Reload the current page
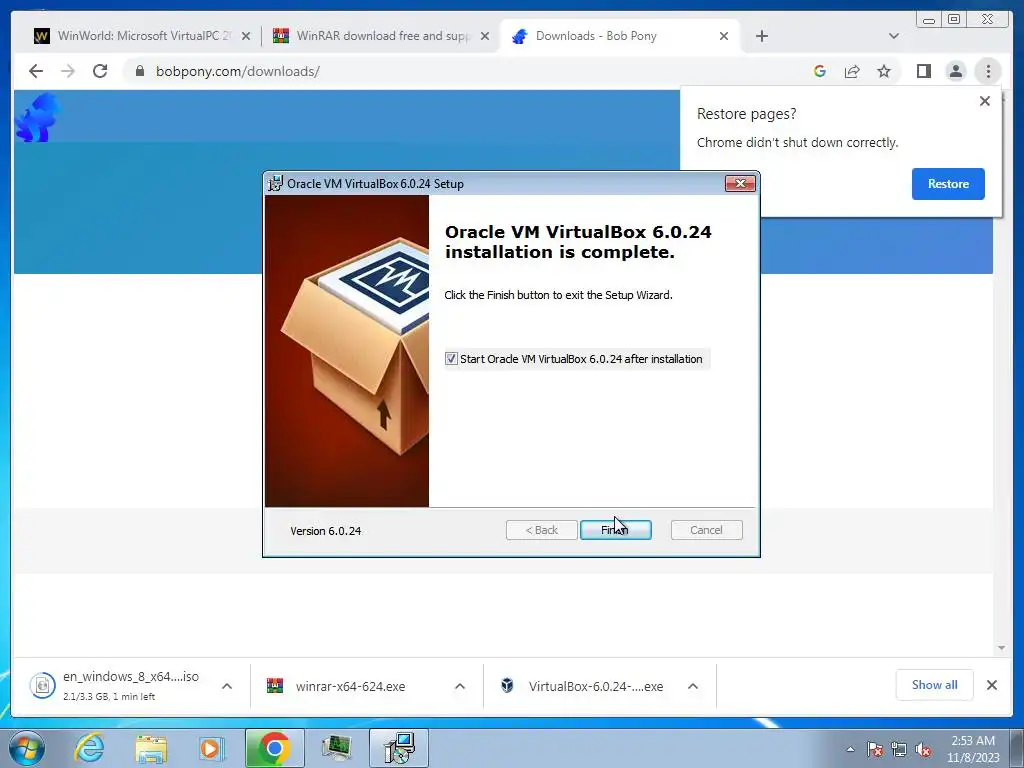Image resolution: width=1024 pixels, height=768 pixels. tap(100, 71)
